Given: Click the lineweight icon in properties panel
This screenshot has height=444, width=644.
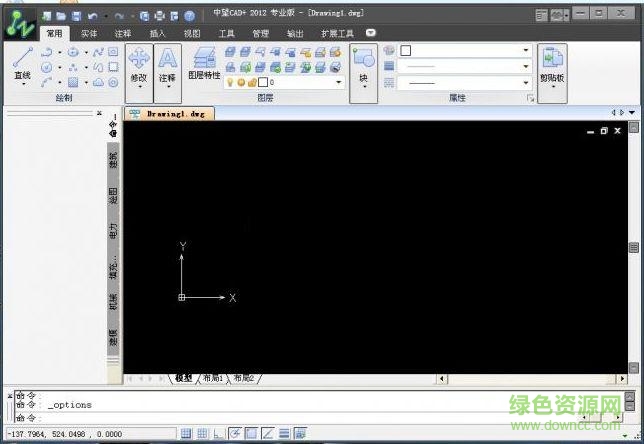Looking at the screenshot, I should 389,66.
